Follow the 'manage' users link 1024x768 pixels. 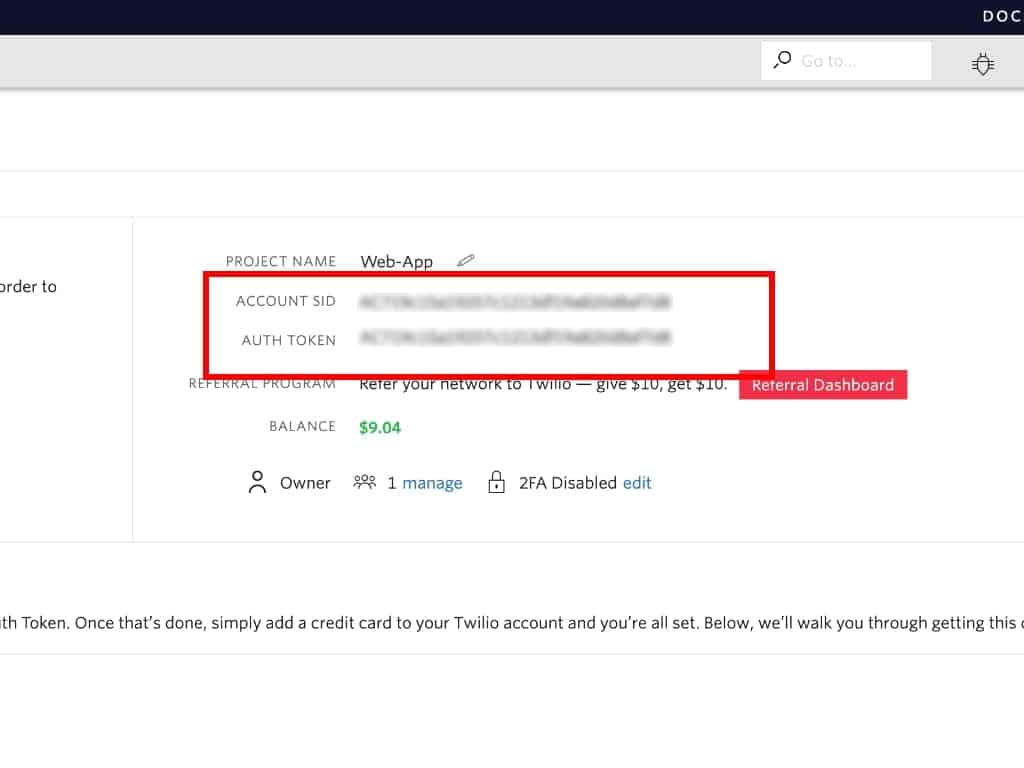click(432, 483)
